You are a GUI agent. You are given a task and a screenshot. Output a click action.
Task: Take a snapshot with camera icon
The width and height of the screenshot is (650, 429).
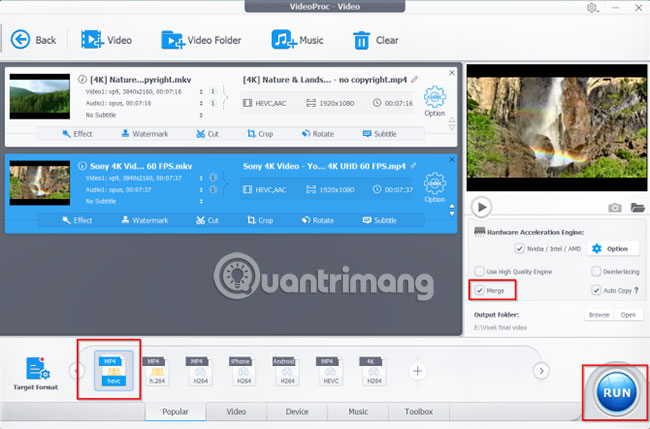pos(614,208)
